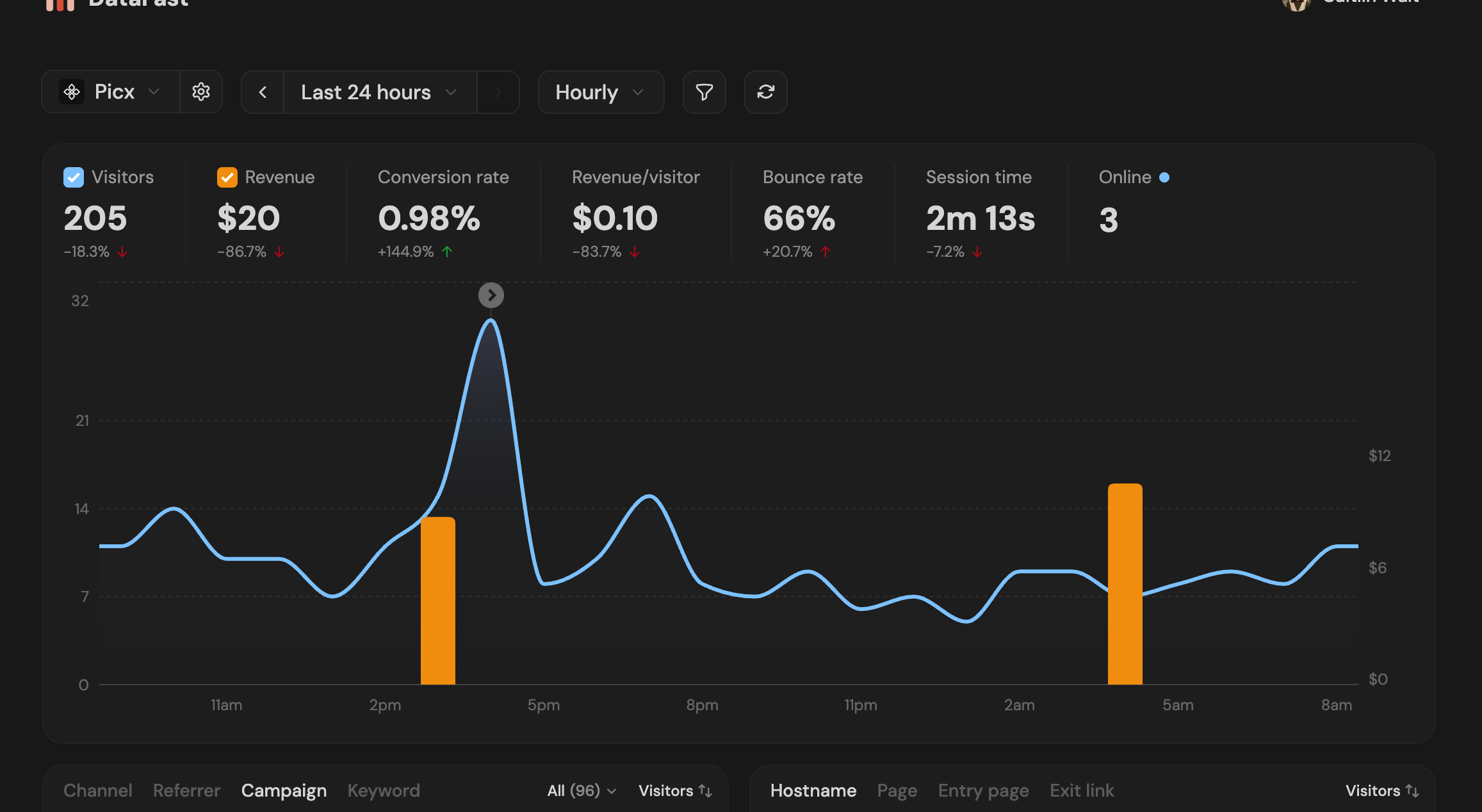Viewport: 1482px width, 812px height.
Task: Click the blue Online status dot
Action: click(1164, 177)
